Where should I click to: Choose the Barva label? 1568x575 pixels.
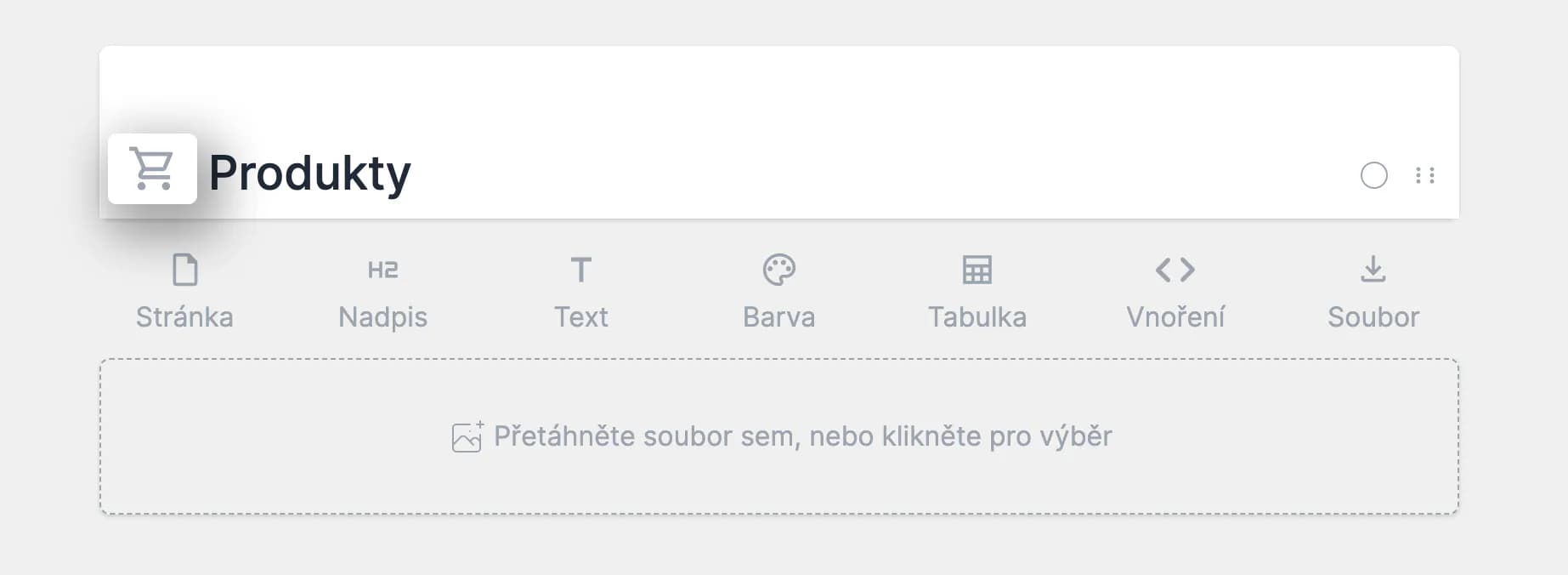click(778, 317)
